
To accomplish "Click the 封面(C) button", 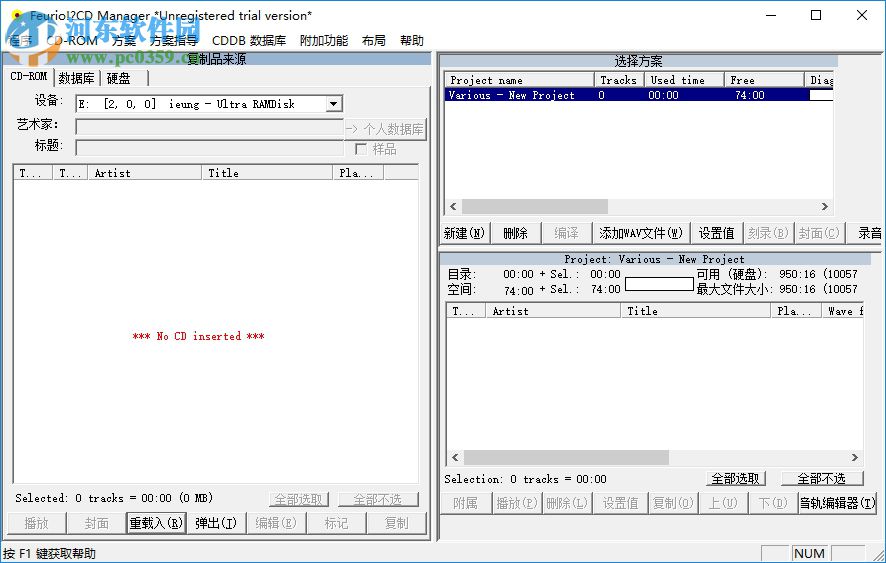I will coord(819,233).
